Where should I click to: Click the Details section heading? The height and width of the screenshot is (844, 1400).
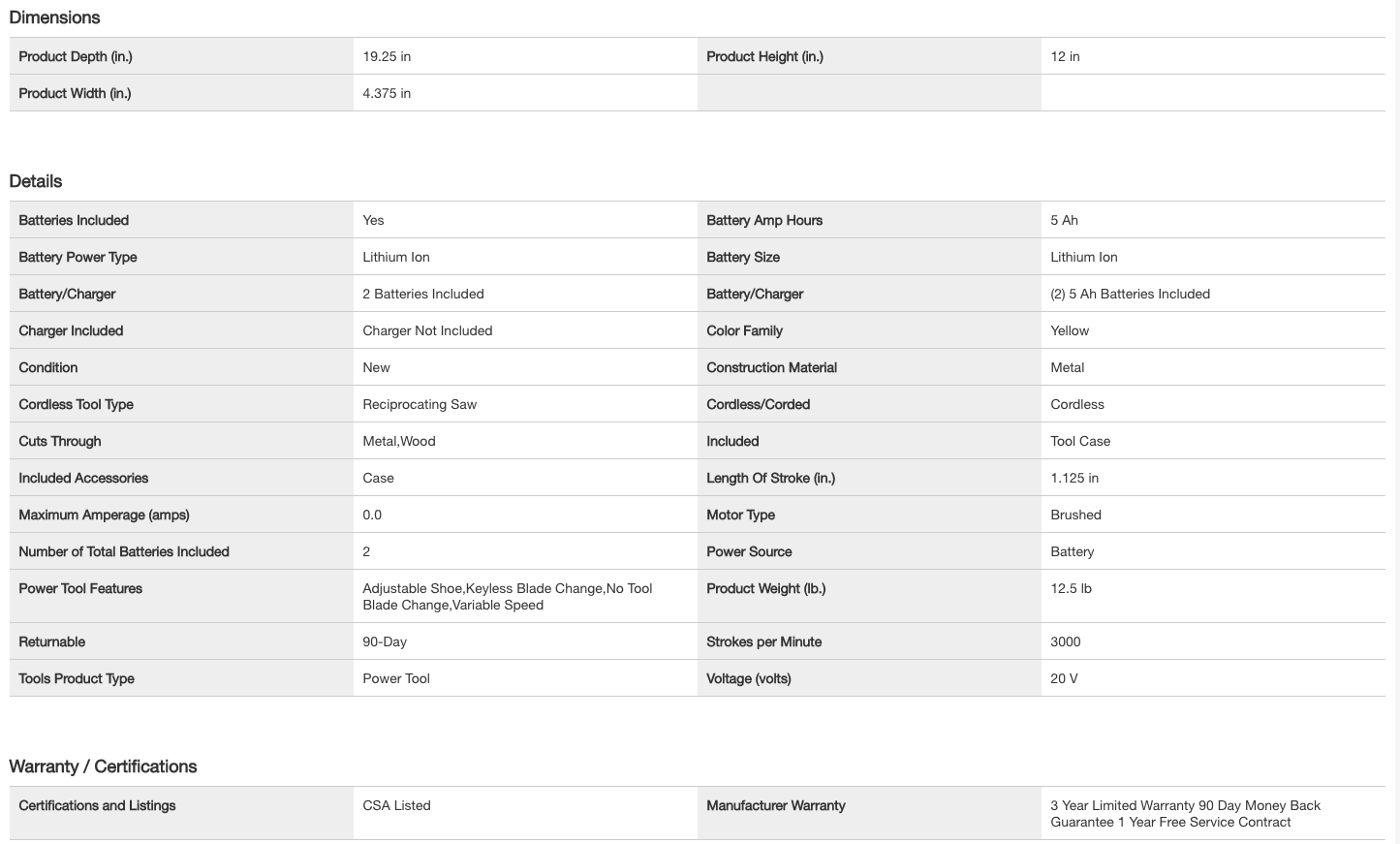coord(36,181)
